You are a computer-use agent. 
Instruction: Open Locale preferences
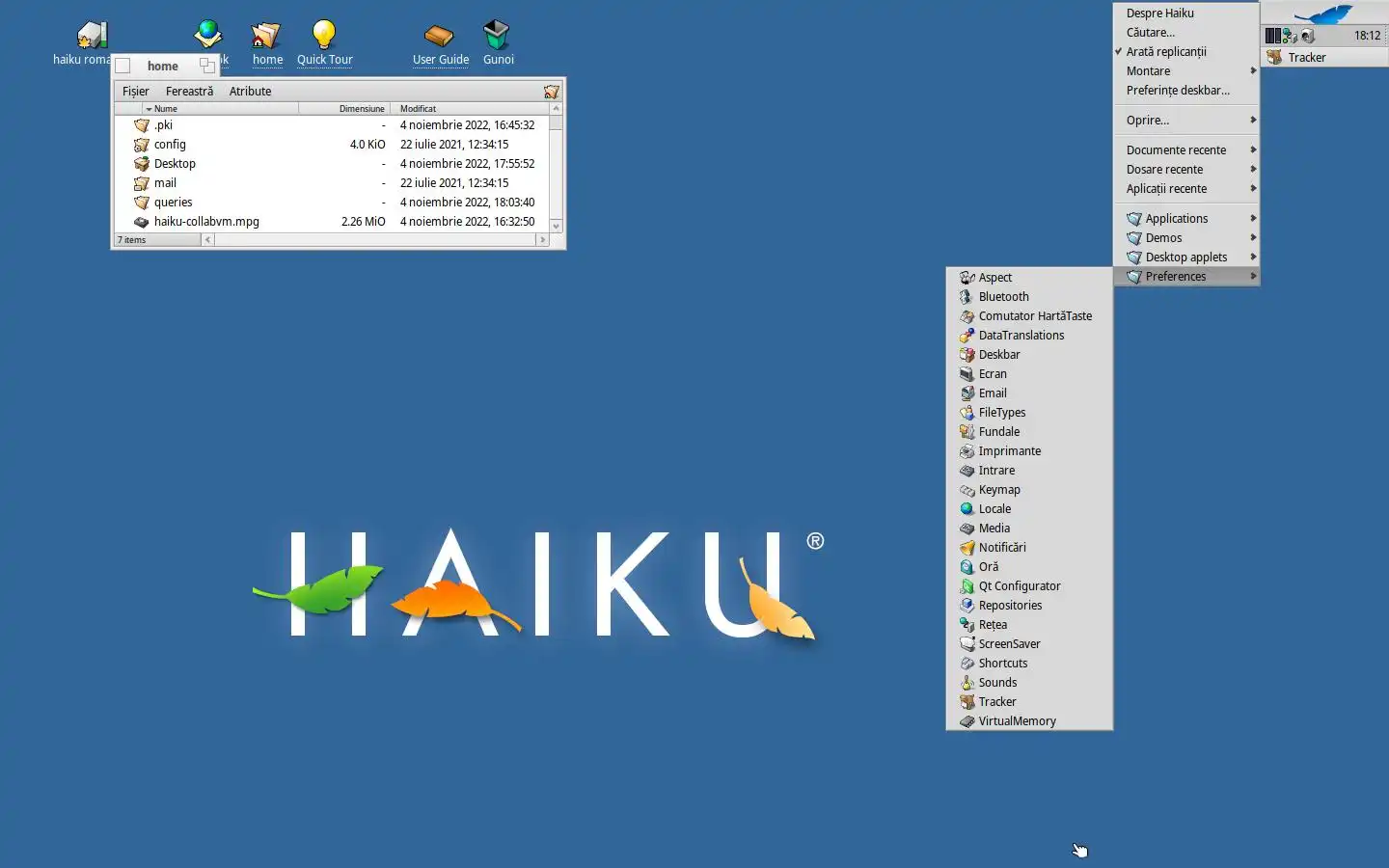point(1029,509)
